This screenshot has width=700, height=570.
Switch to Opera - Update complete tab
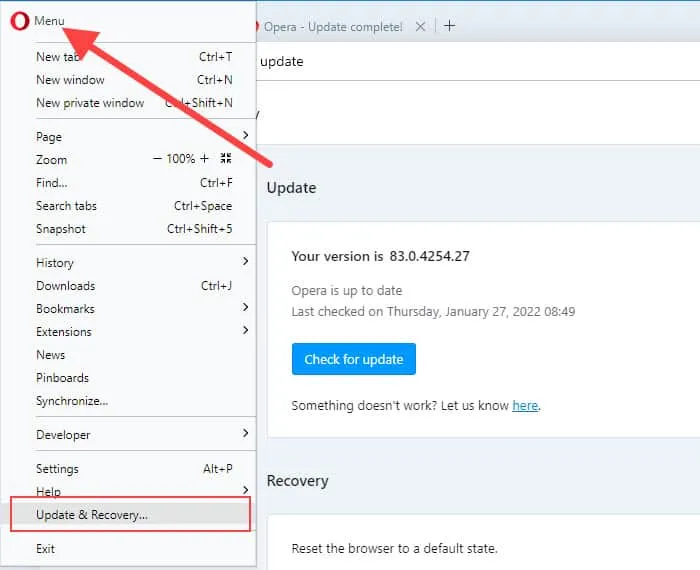tap(333, 27)
